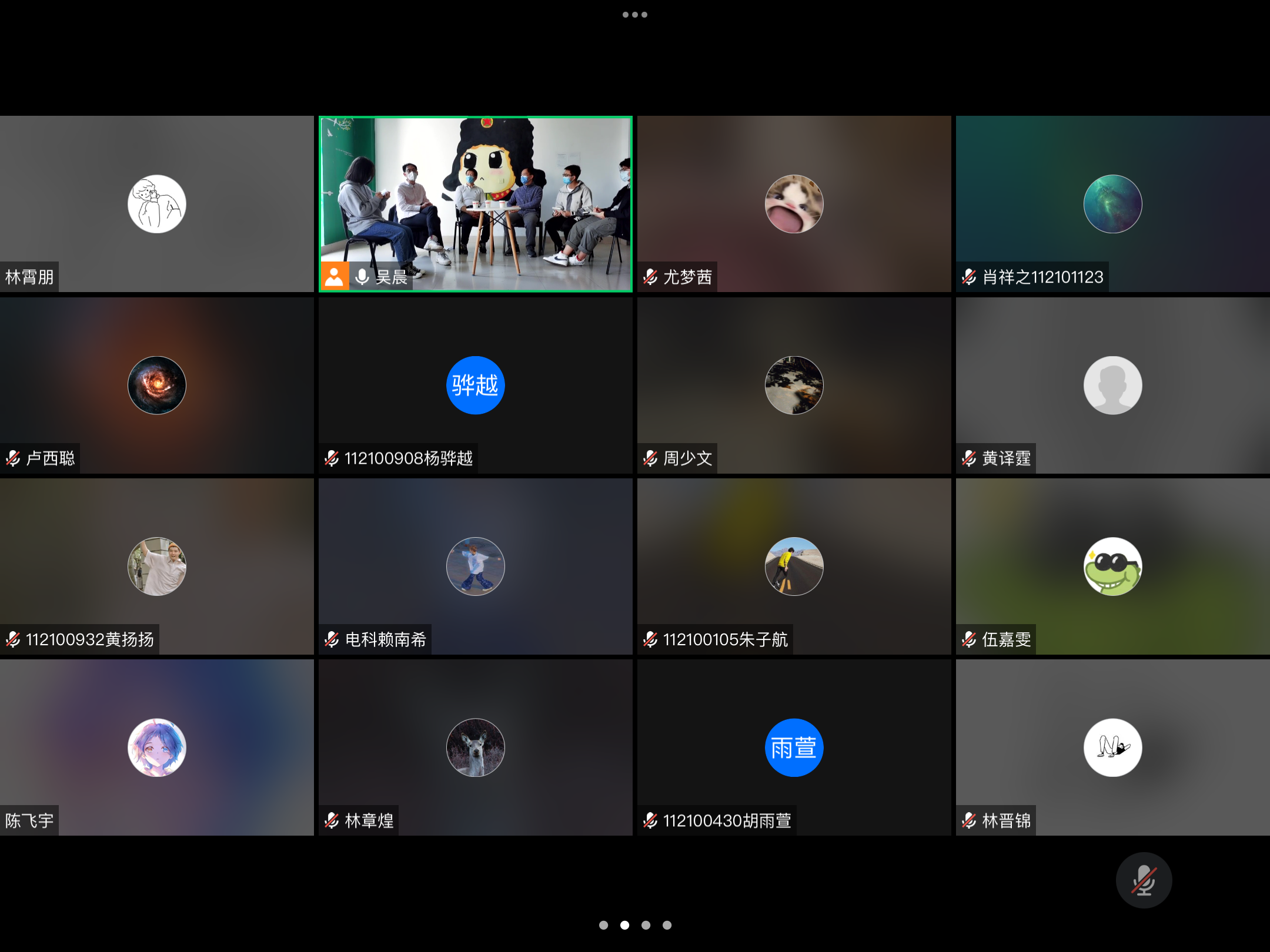
Task: Click the blue 骅越 avatar circle
Action: tap(475, 386)
